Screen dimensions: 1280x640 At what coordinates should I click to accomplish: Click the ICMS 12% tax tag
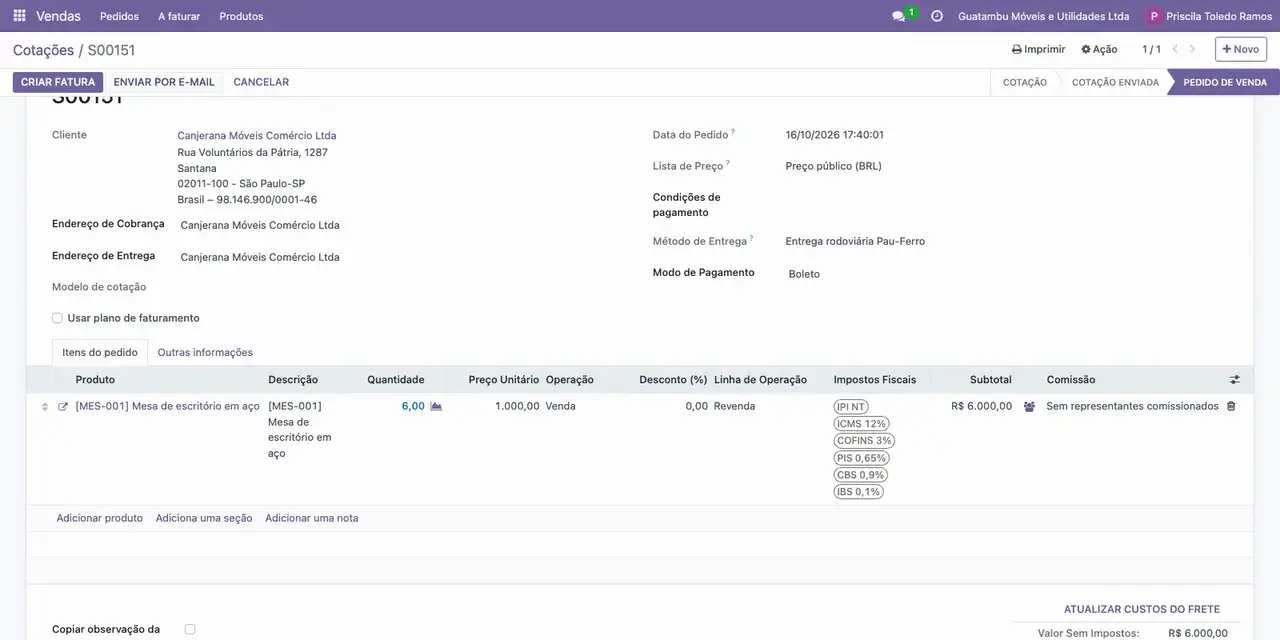861,424
